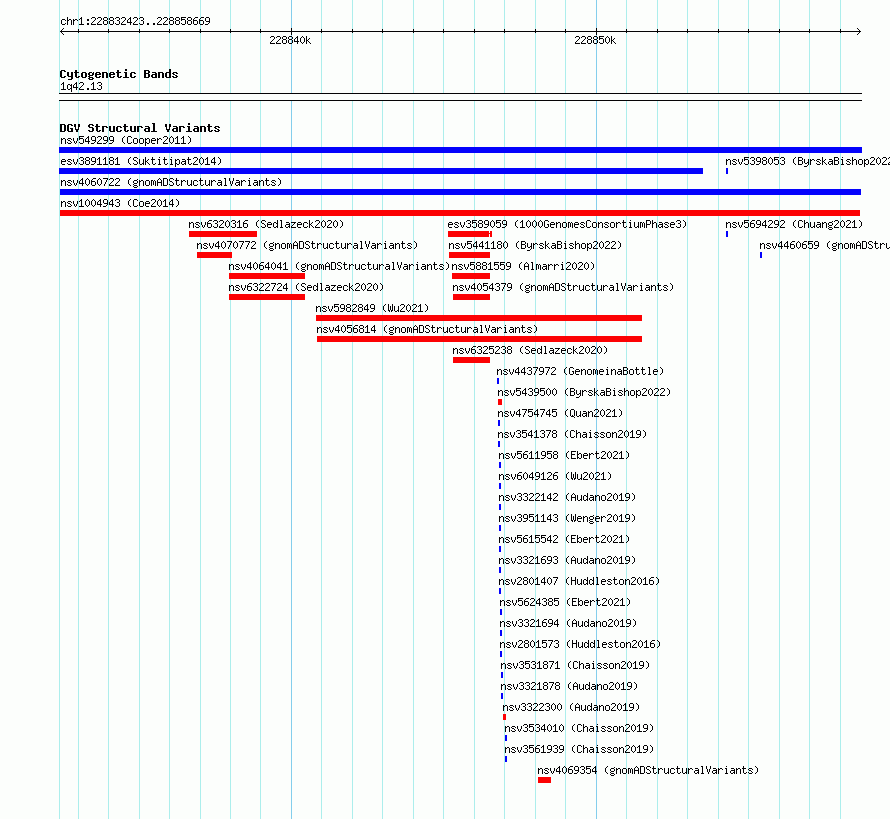Click long red bar under nsv5982849

coord(479,318)
